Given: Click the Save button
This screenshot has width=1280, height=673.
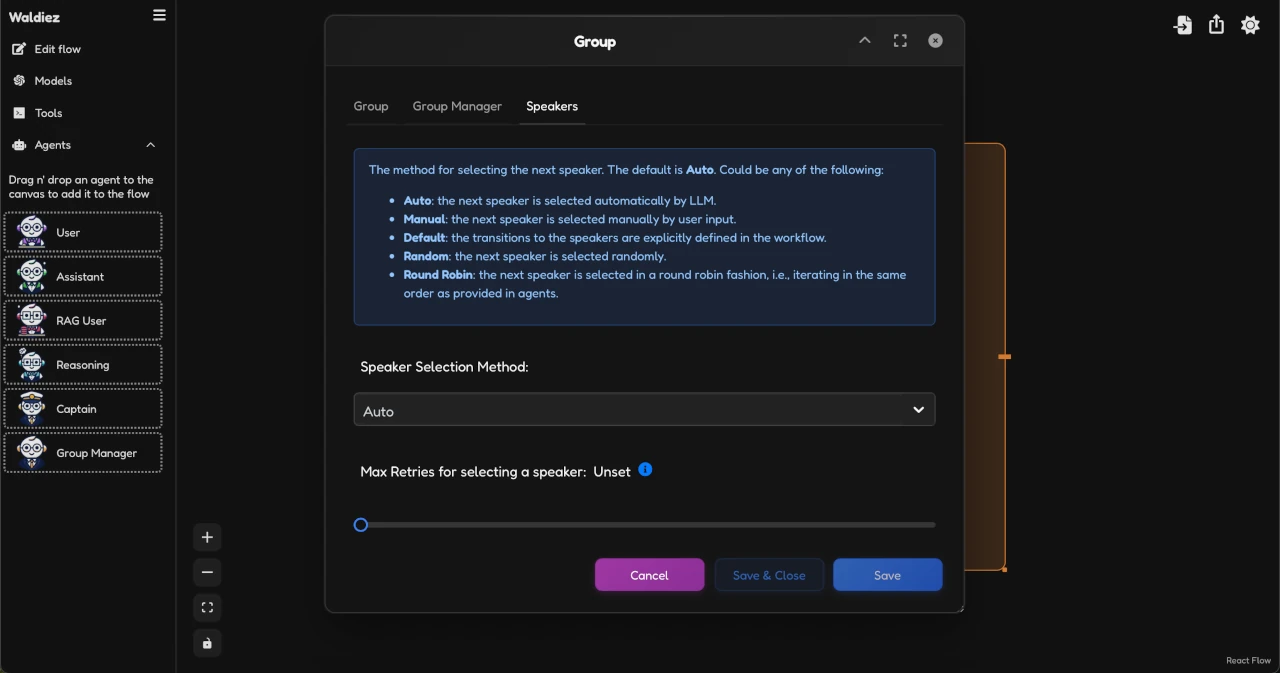Looking at the screenshot, I should (887, 575).
